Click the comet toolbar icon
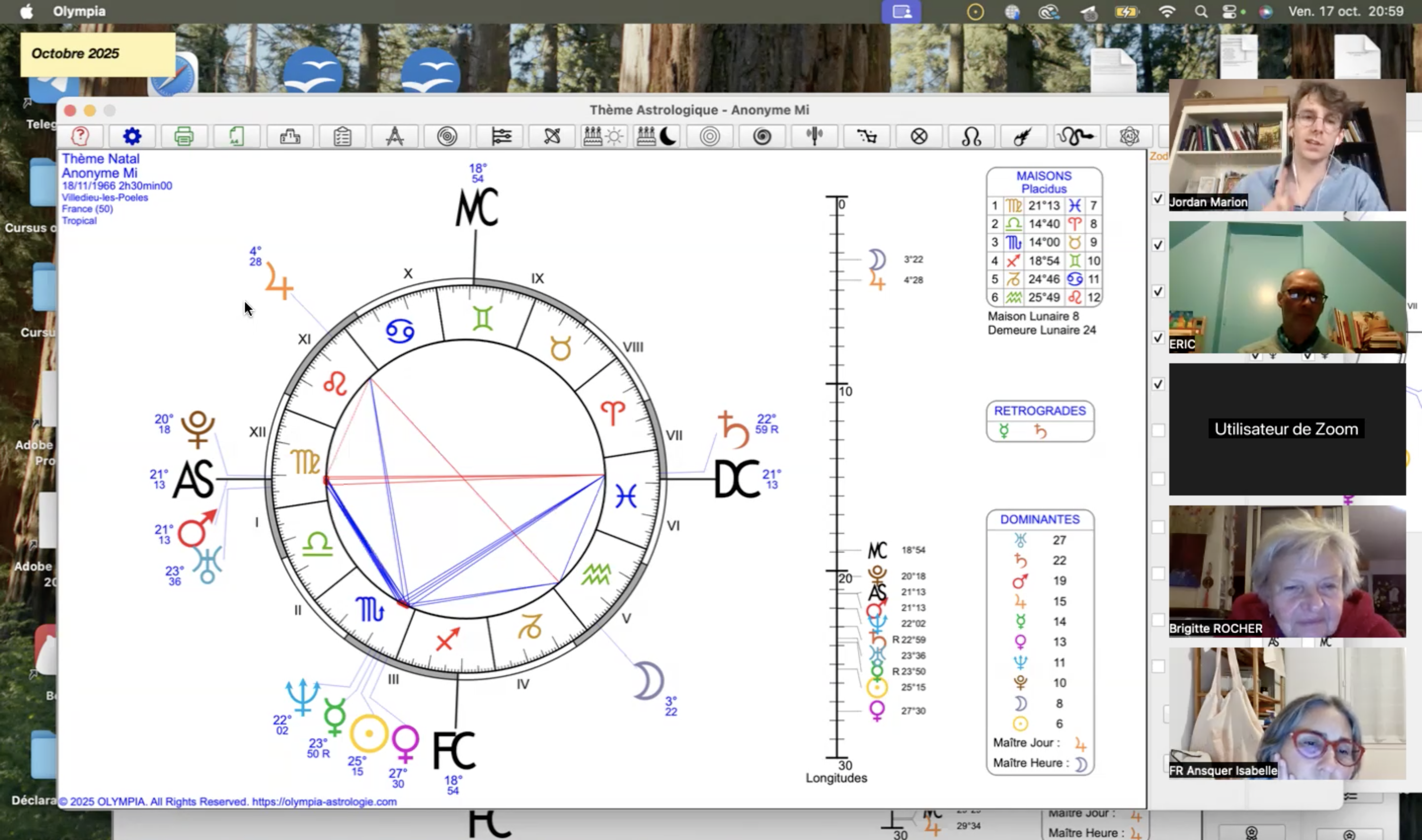The height and width of the screenshot is (840, 1422). coord(1023,136)
